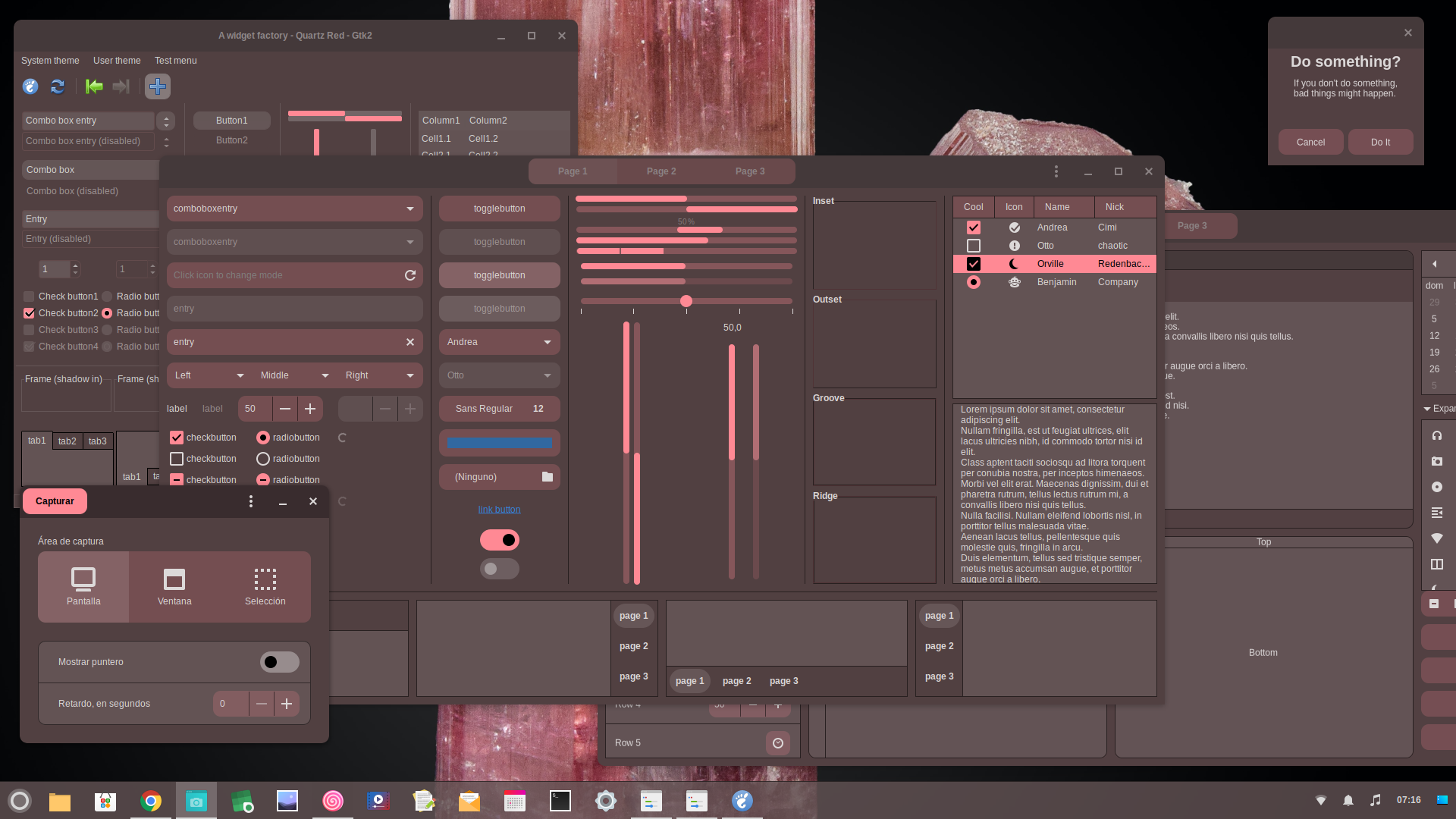The image size is (1456, 819).
Task: Open the Middle combo dropdown
Action: pyautogui.click(x=294, y=375)
